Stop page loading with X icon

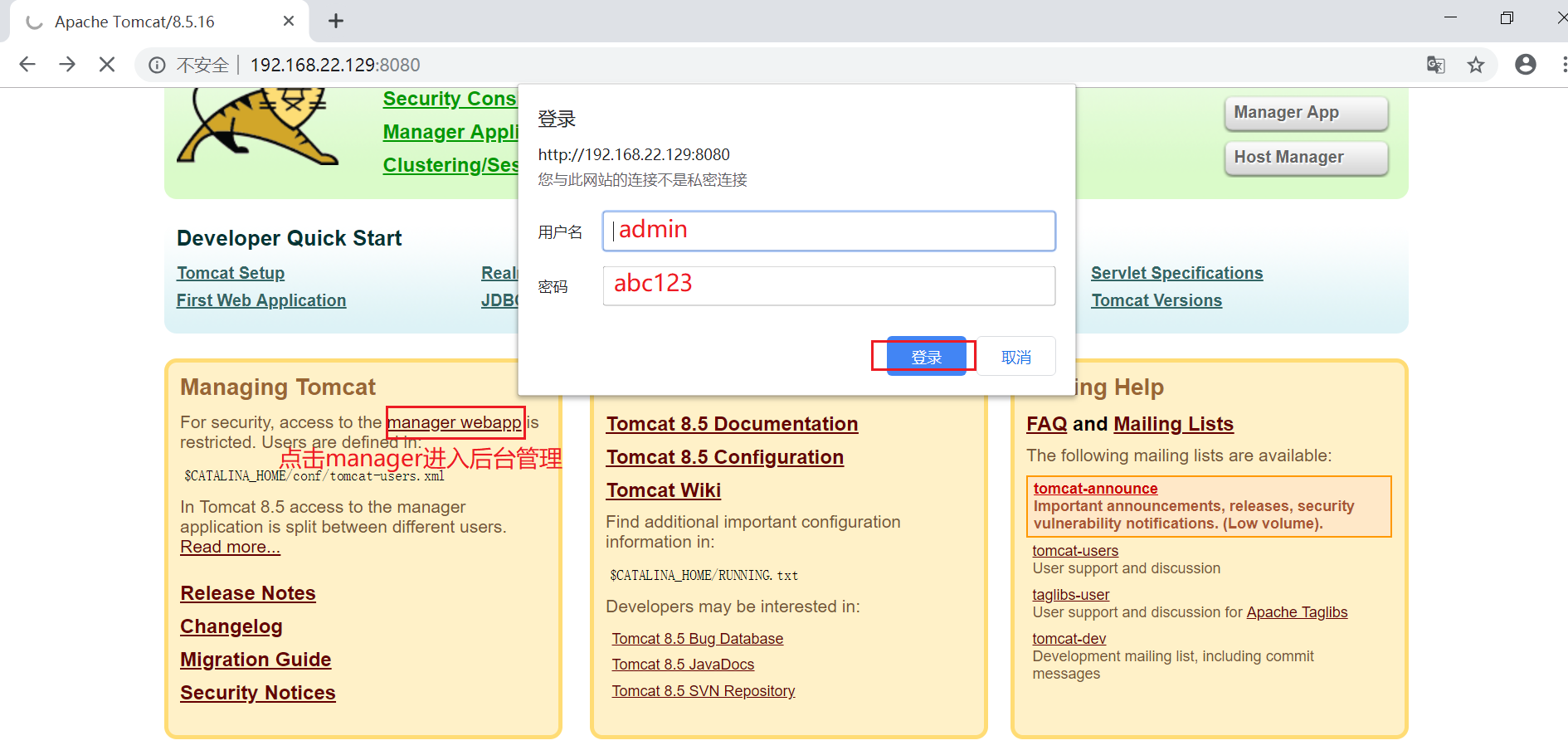pyautogui.click(x=107, y=65)
